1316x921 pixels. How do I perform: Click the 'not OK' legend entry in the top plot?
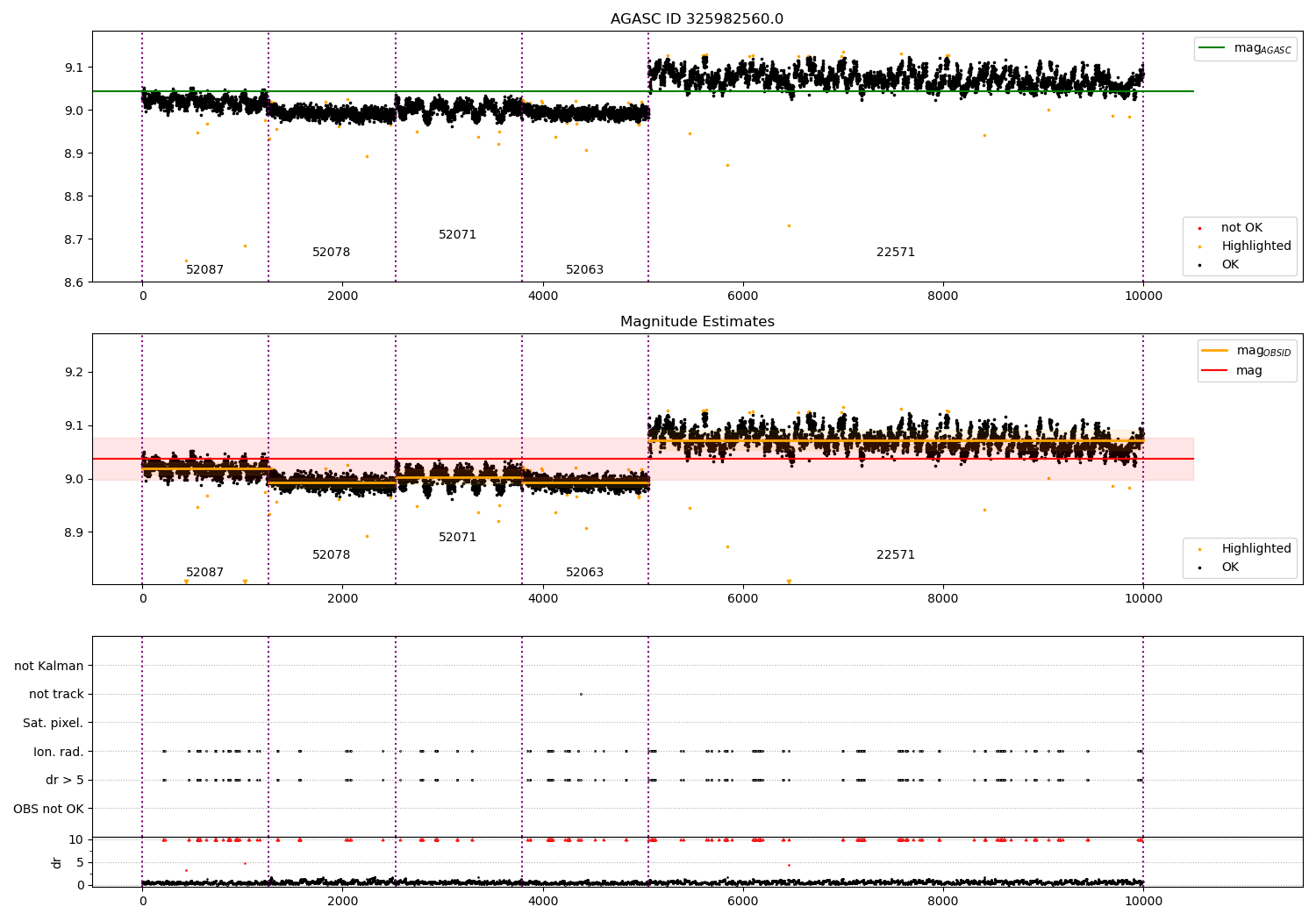[1241, 228]
